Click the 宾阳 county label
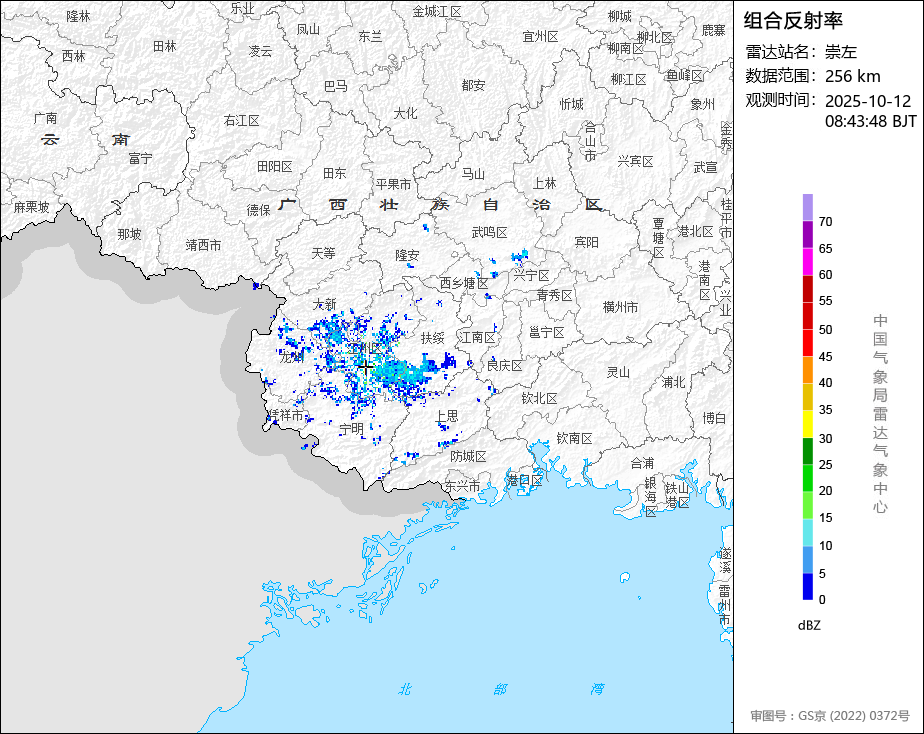Screen dimensions: 924x734 click(x=586, y=242)
